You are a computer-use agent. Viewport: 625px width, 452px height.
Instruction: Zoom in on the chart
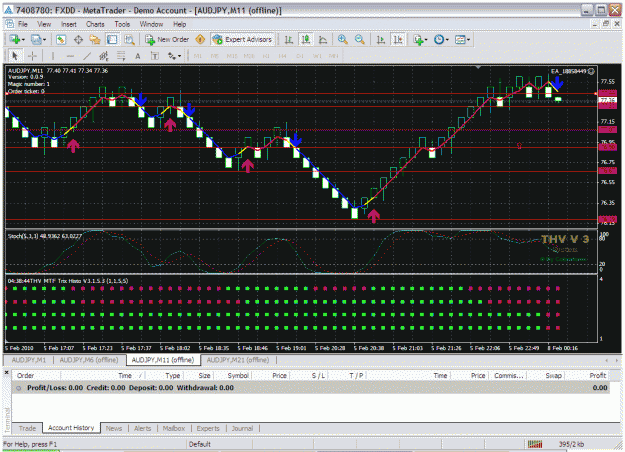[342, 39]
